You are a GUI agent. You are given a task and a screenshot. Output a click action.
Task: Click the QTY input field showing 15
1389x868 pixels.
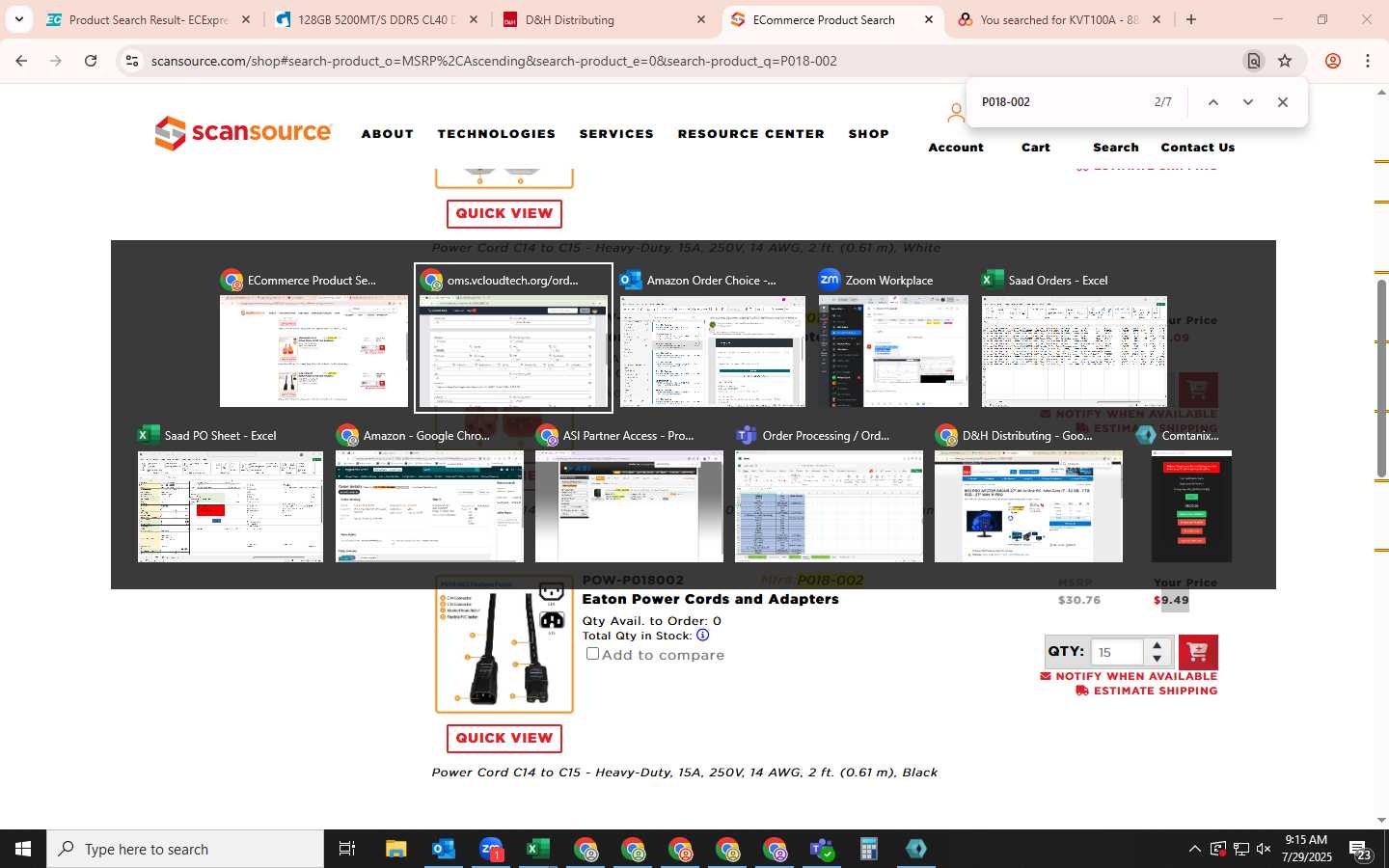(1117, 652)
